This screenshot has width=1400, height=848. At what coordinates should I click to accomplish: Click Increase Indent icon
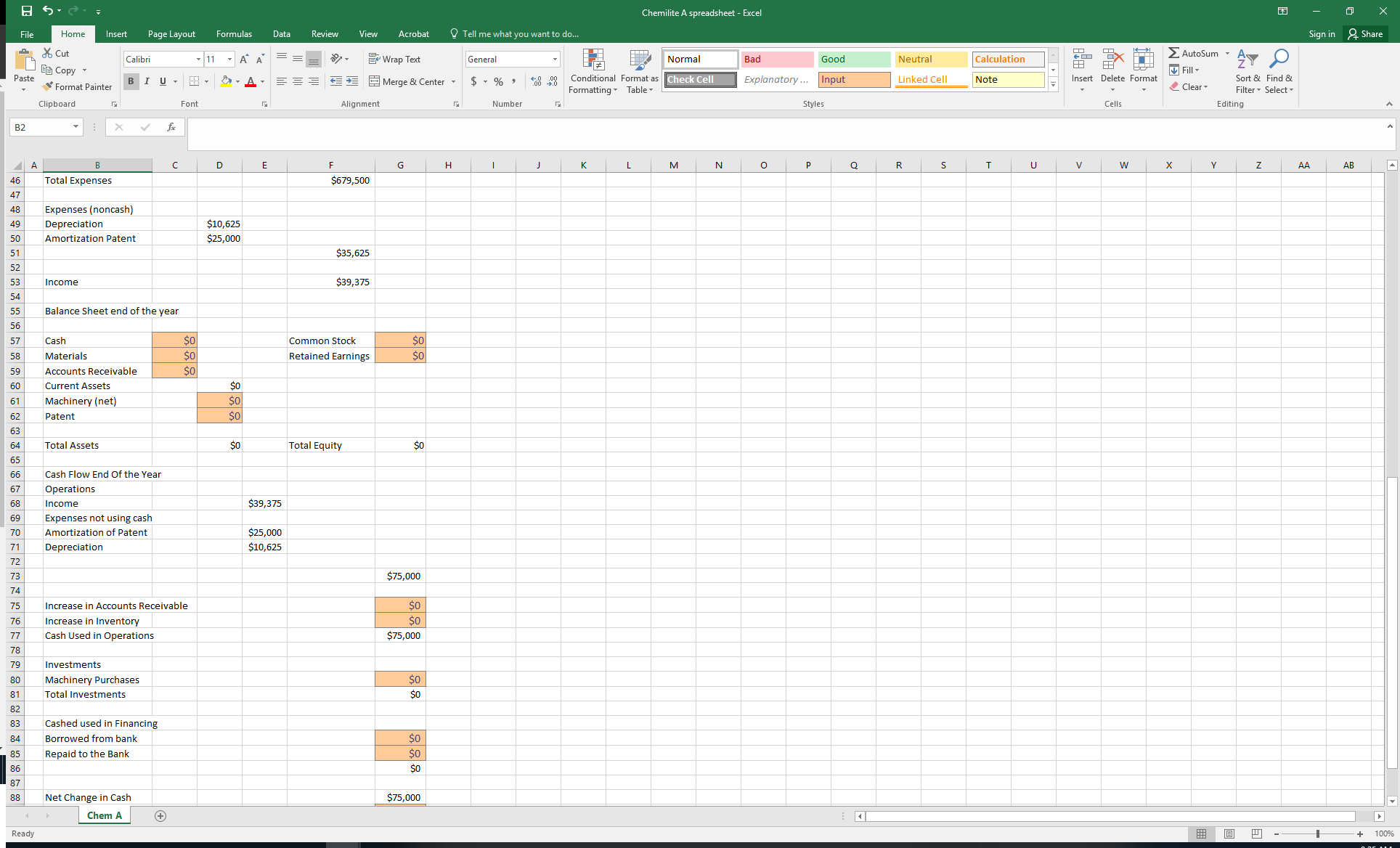[x=352, y=81]
